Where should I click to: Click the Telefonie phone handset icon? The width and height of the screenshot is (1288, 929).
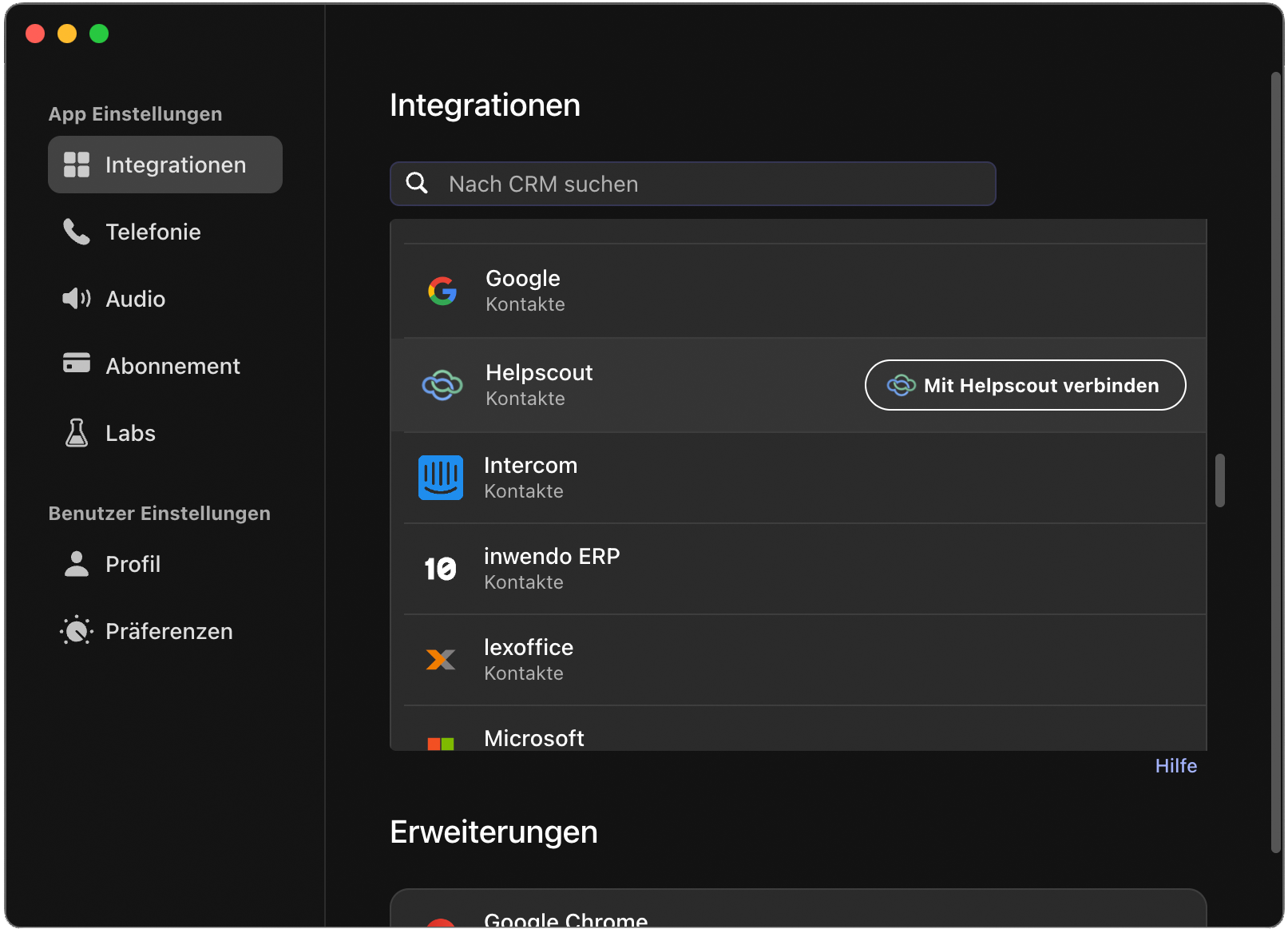click(x=77, y=232)
